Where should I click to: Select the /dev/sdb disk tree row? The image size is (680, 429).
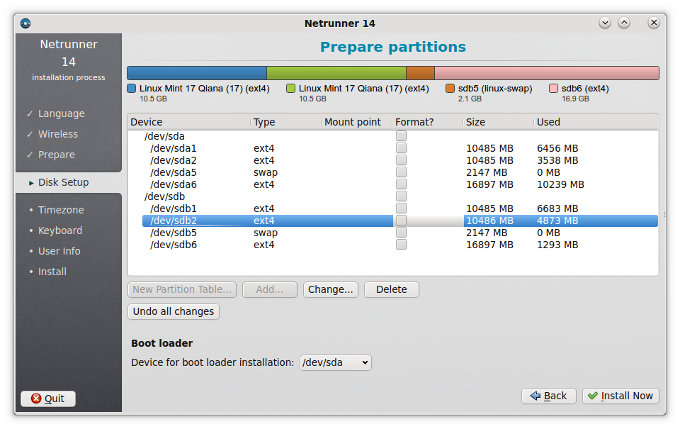[165, 196]
